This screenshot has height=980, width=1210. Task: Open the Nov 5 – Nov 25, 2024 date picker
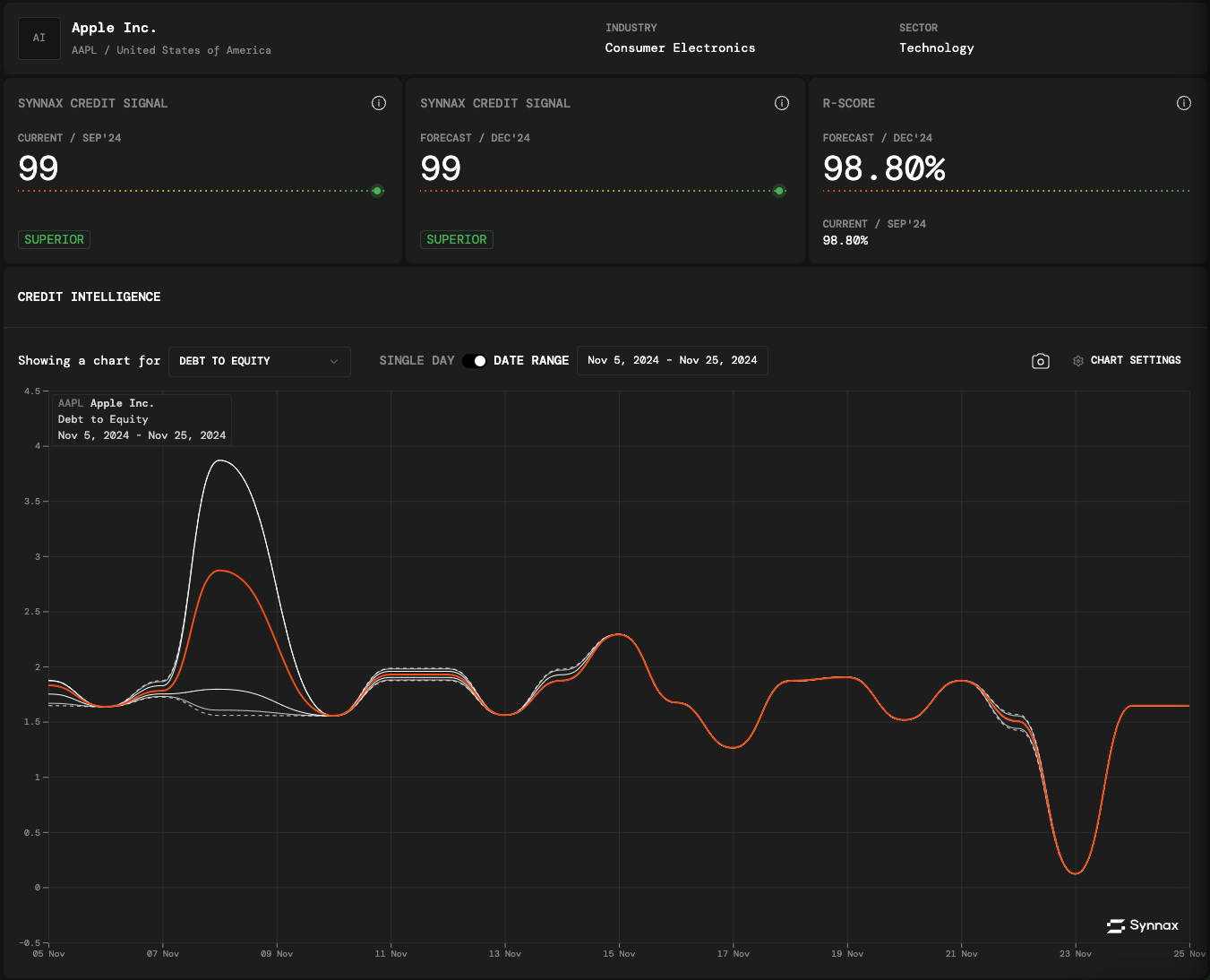pos(672,360)
